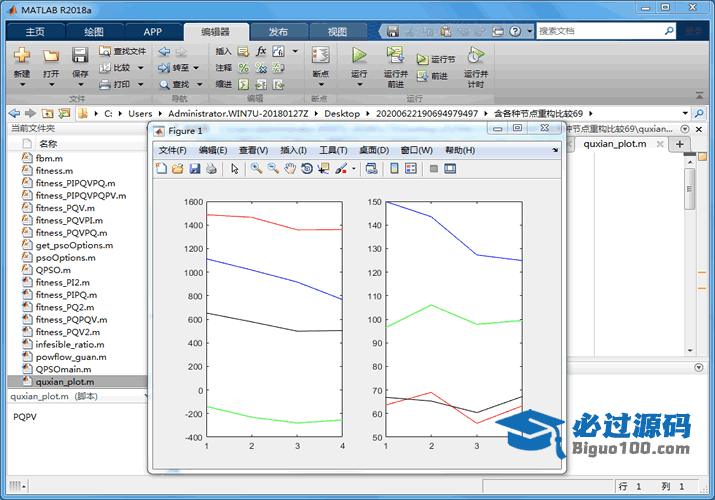This screenshot has width=715, height=500.
Task: Click the insert section icon next to 插入
Action: tap(244, 51)
